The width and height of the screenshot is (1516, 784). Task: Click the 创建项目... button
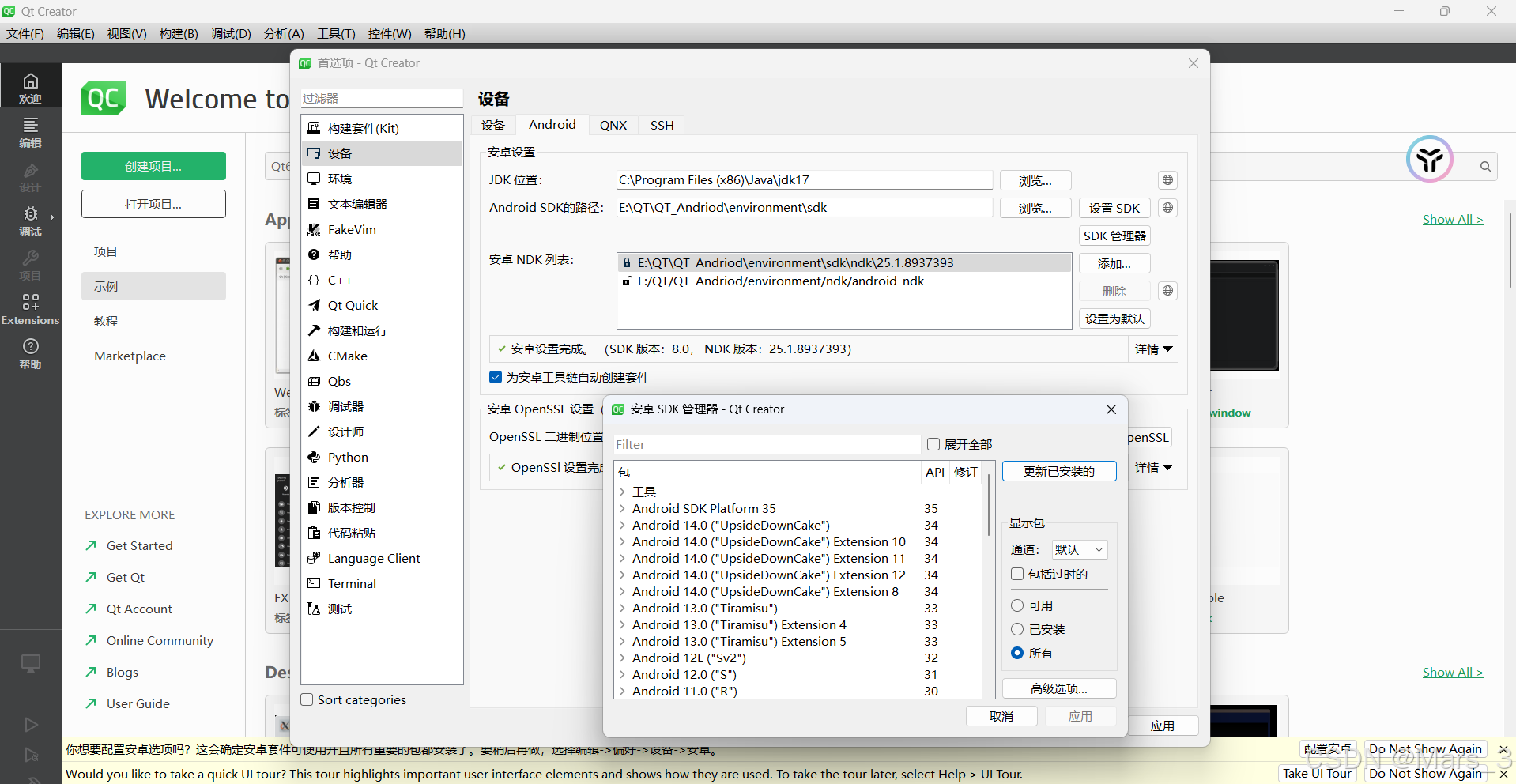(153, 166)
